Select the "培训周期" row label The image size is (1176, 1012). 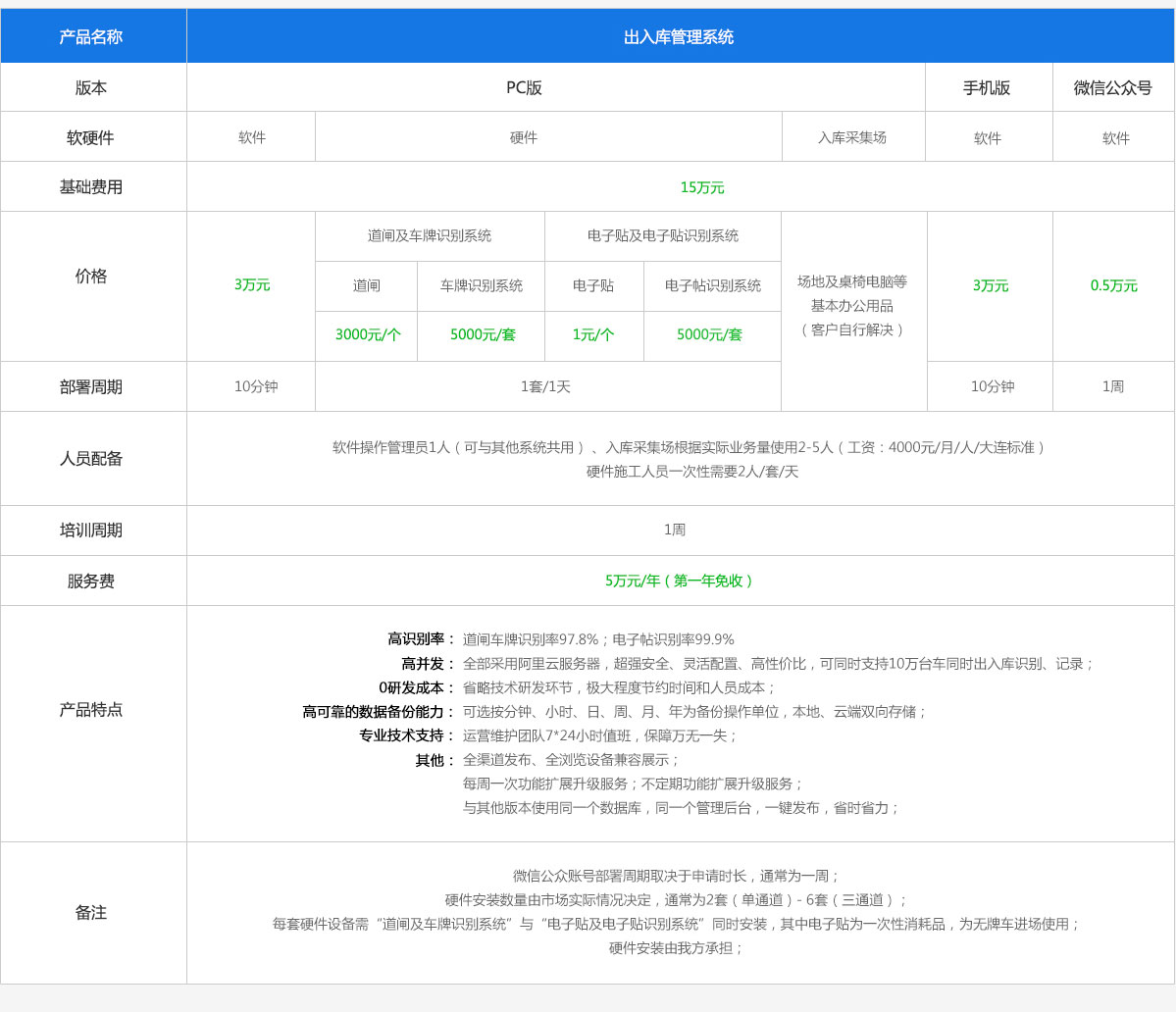pos(91,531)
